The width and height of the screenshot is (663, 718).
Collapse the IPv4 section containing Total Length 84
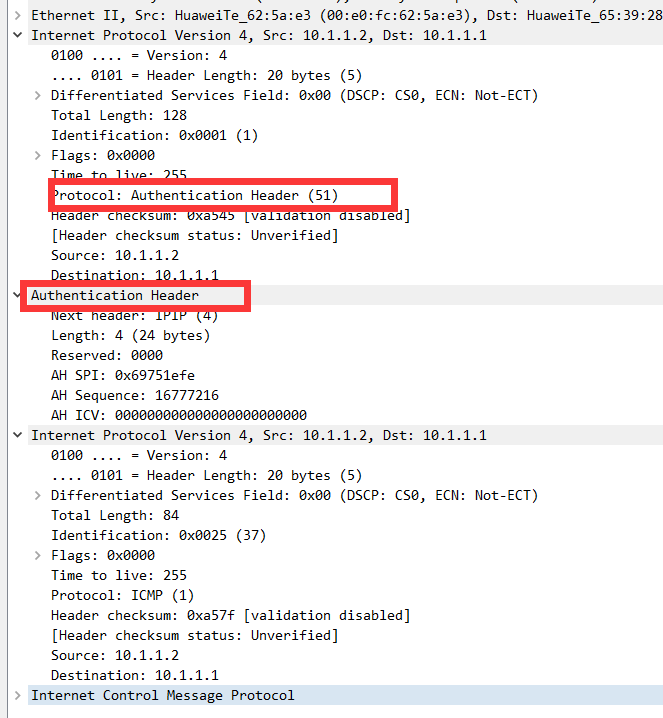[18, 435]
